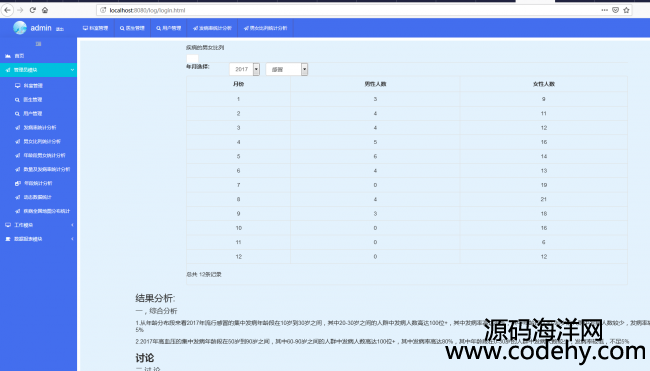Click male count 6 in month 5 row

tap(375, 156)
